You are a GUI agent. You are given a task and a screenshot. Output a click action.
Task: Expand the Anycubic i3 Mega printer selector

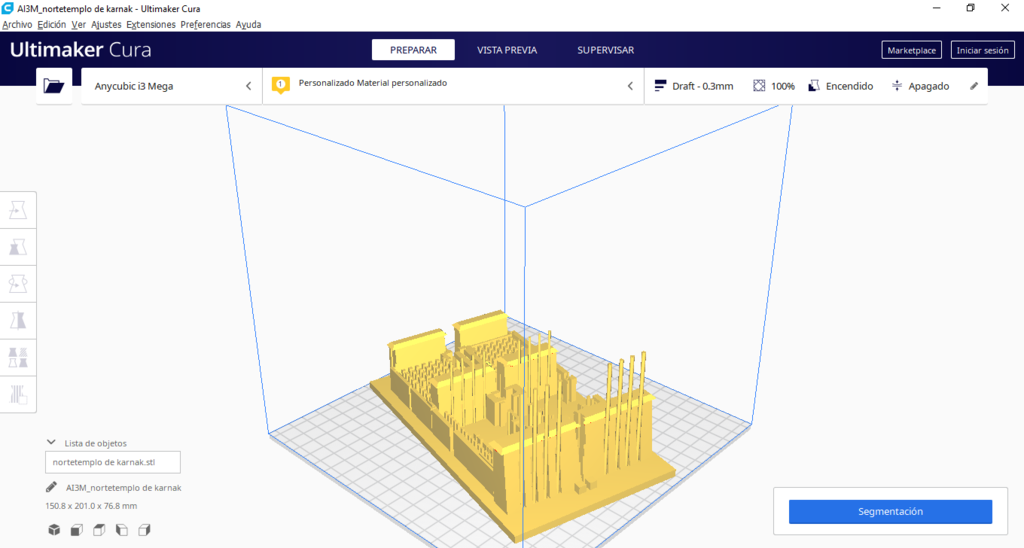(172, 86)
